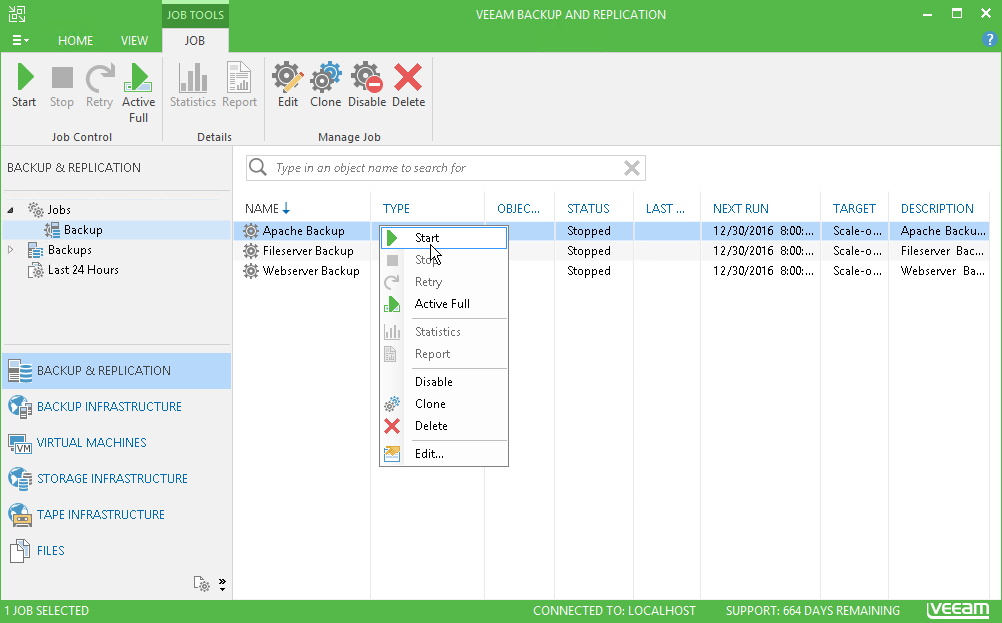Open the TAPE INFRASTRUCTURE view
Viewport: 1002px width, 623px height.
tap(117, 514)
